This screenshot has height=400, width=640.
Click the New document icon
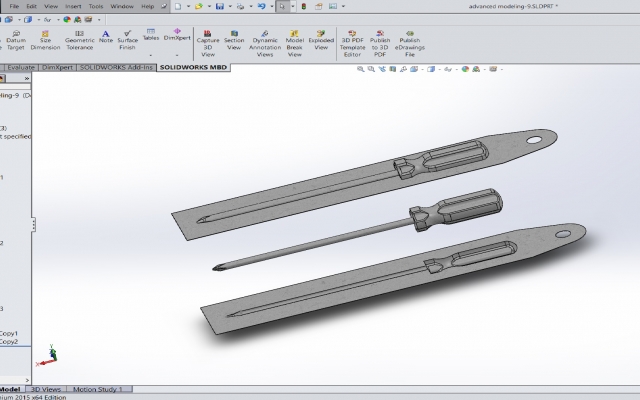coord(178,6)
